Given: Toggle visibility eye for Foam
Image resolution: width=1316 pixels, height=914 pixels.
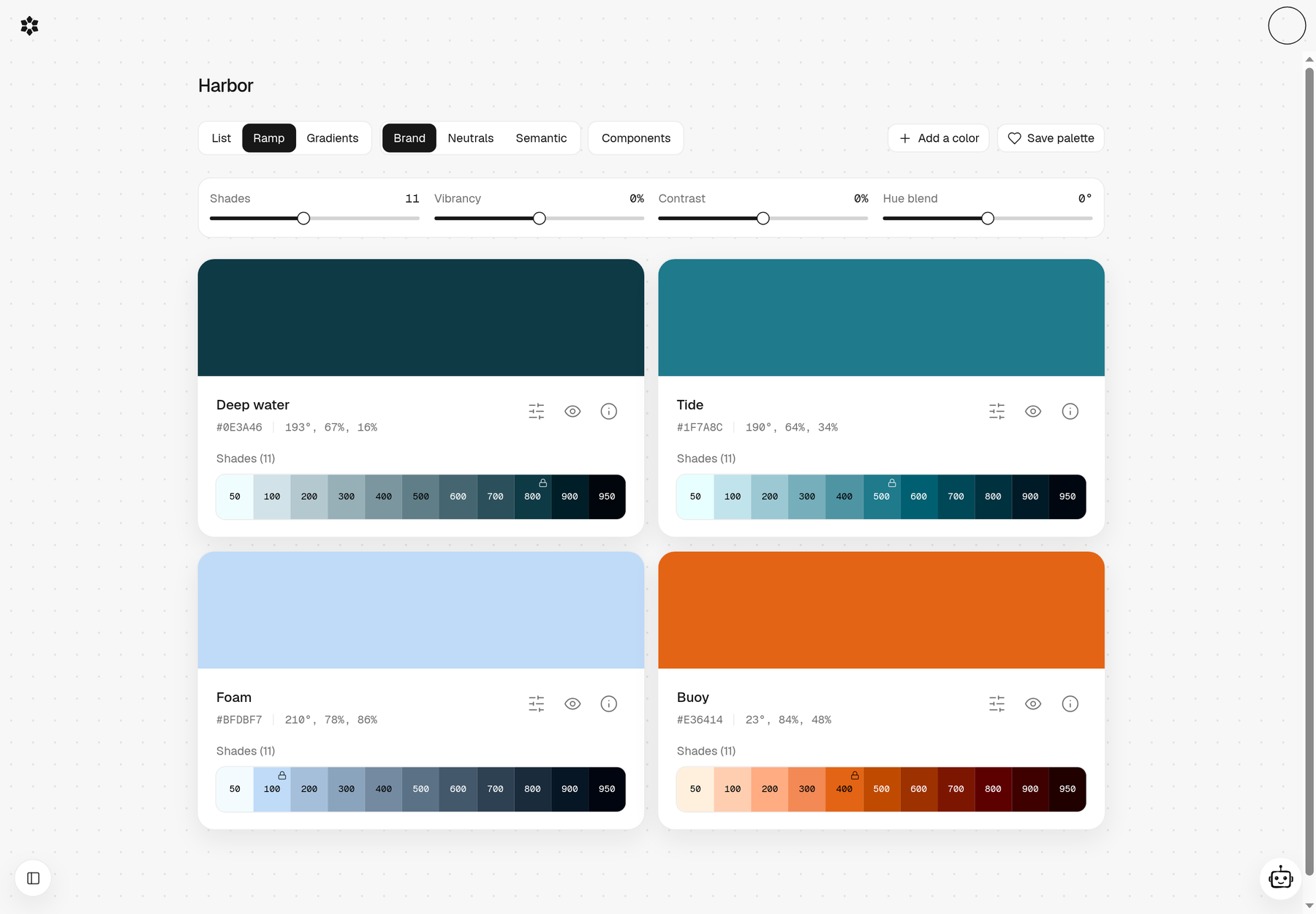Looking at the screenshot, I should click(573, 704).
